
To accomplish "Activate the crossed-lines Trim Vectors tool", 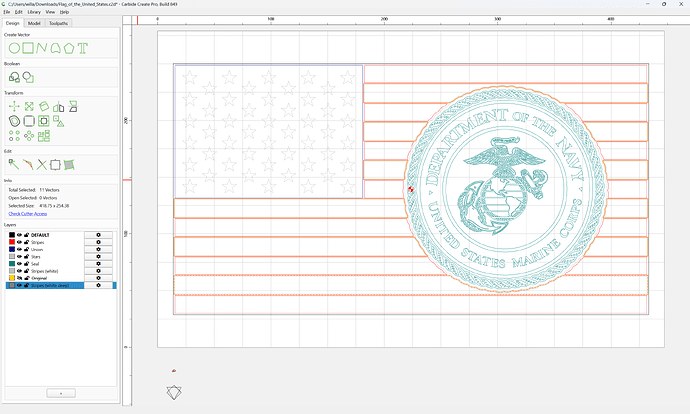I will pyautogui.click(x=41, y=165).
